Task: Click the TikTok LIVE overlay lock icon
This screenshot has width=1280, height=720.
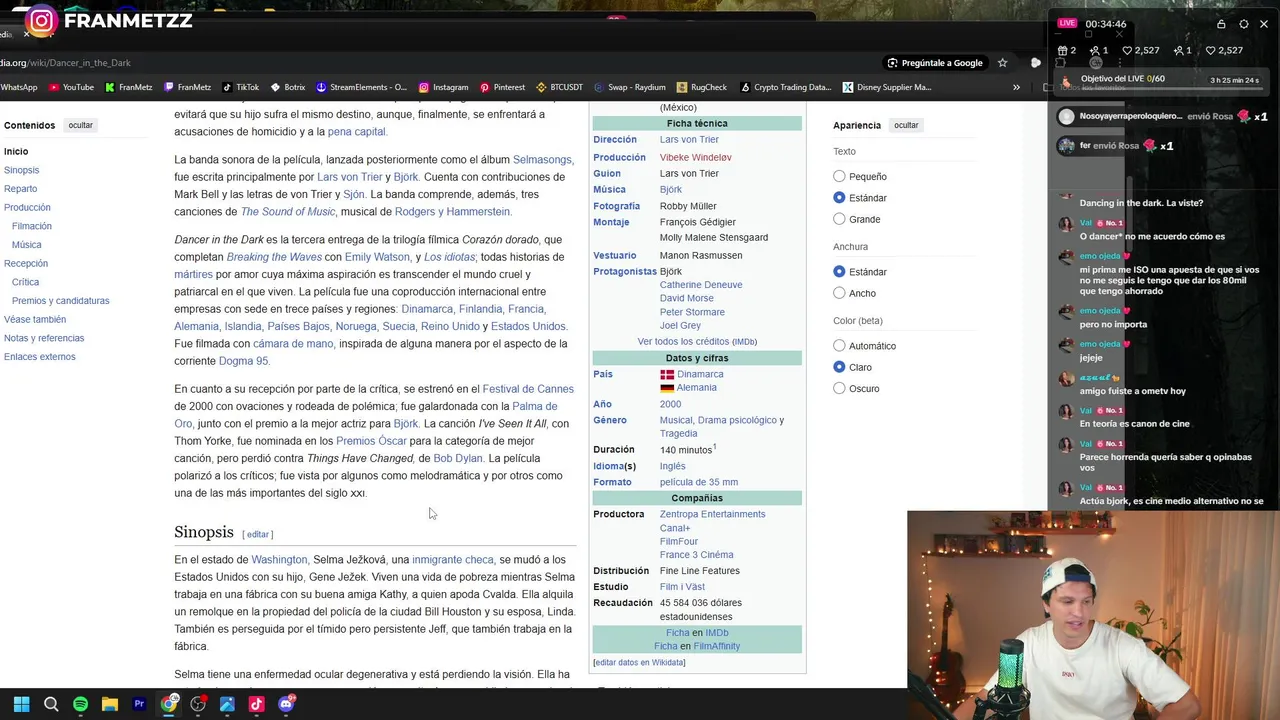Action: [1221, 24]
